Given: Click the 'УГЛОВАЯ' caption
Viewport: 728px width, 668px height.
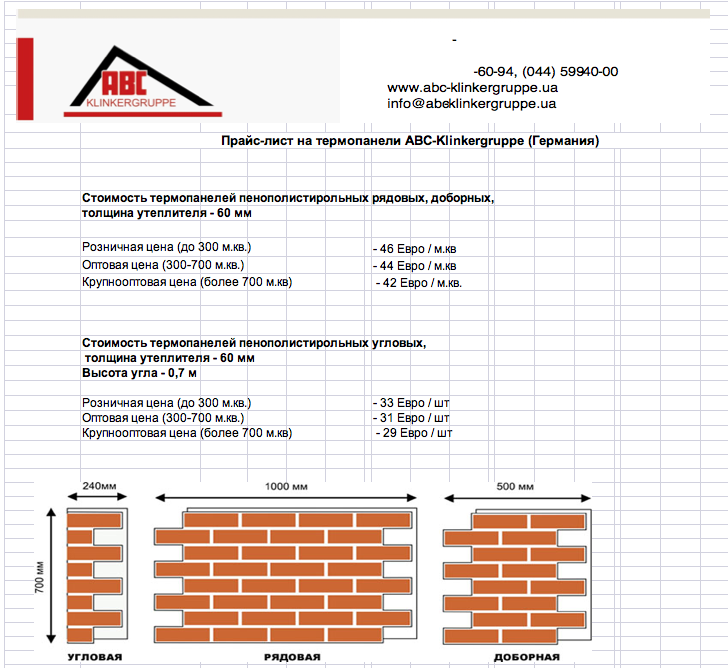Looking at the screenshot, I should pyautogui.click(x=95, y=657).
